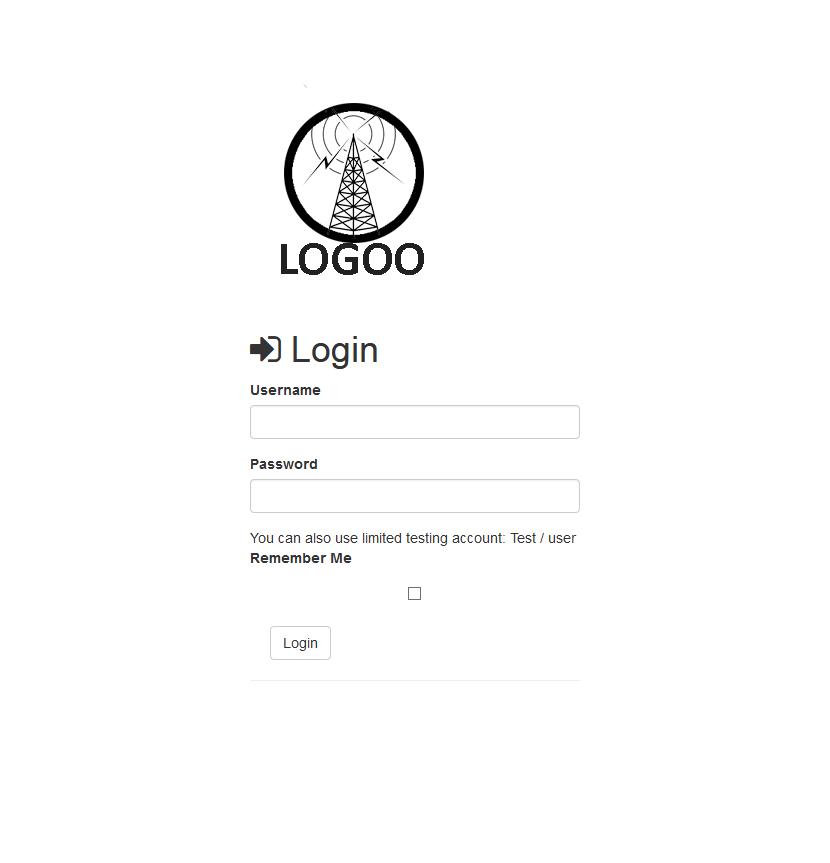Click the large Login heading text

[x=335, y=350]
